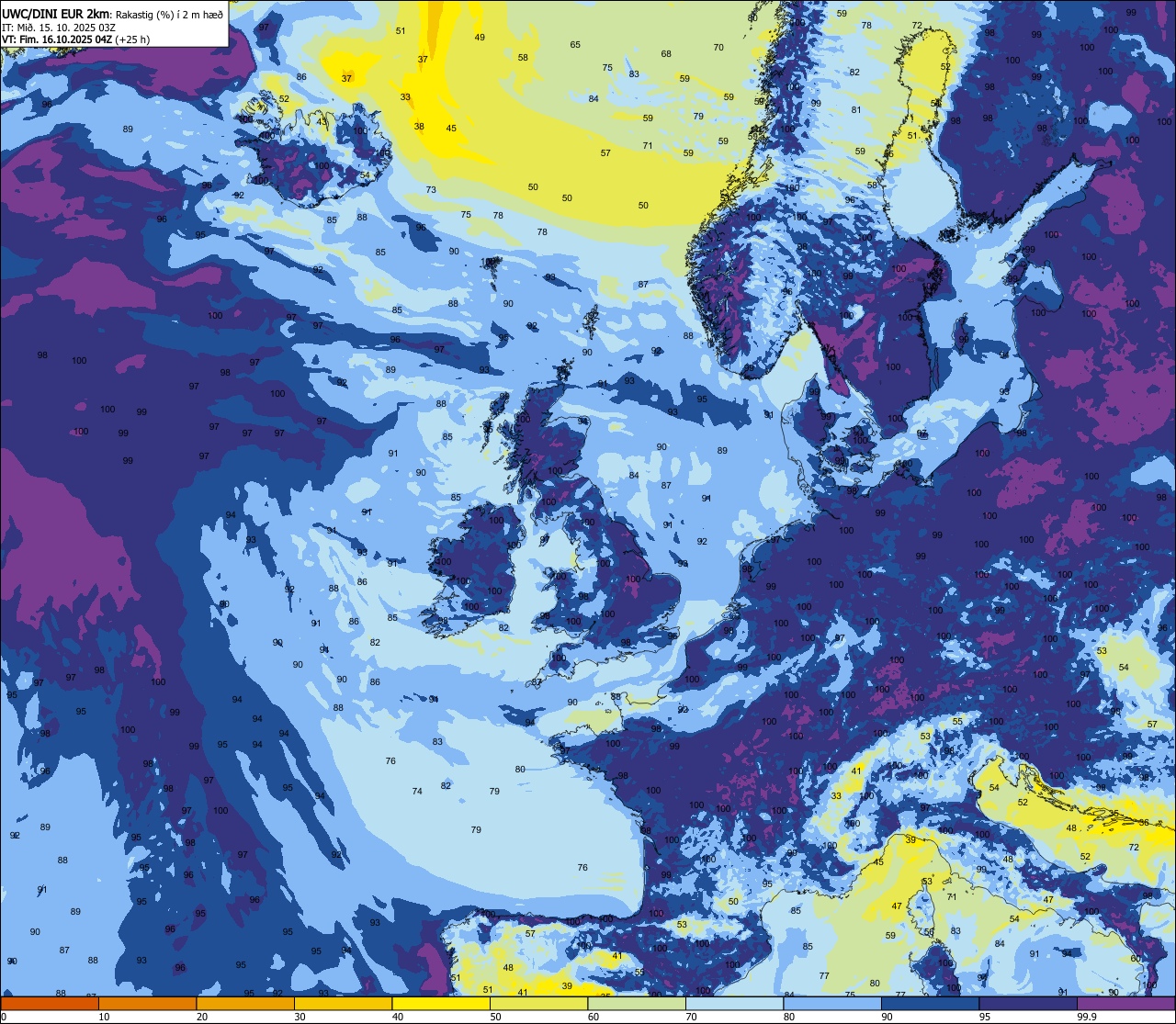Click the 'VT: Fim. 16.10.2025 04Z' line

pyautogui.click(x=57, y=39)
